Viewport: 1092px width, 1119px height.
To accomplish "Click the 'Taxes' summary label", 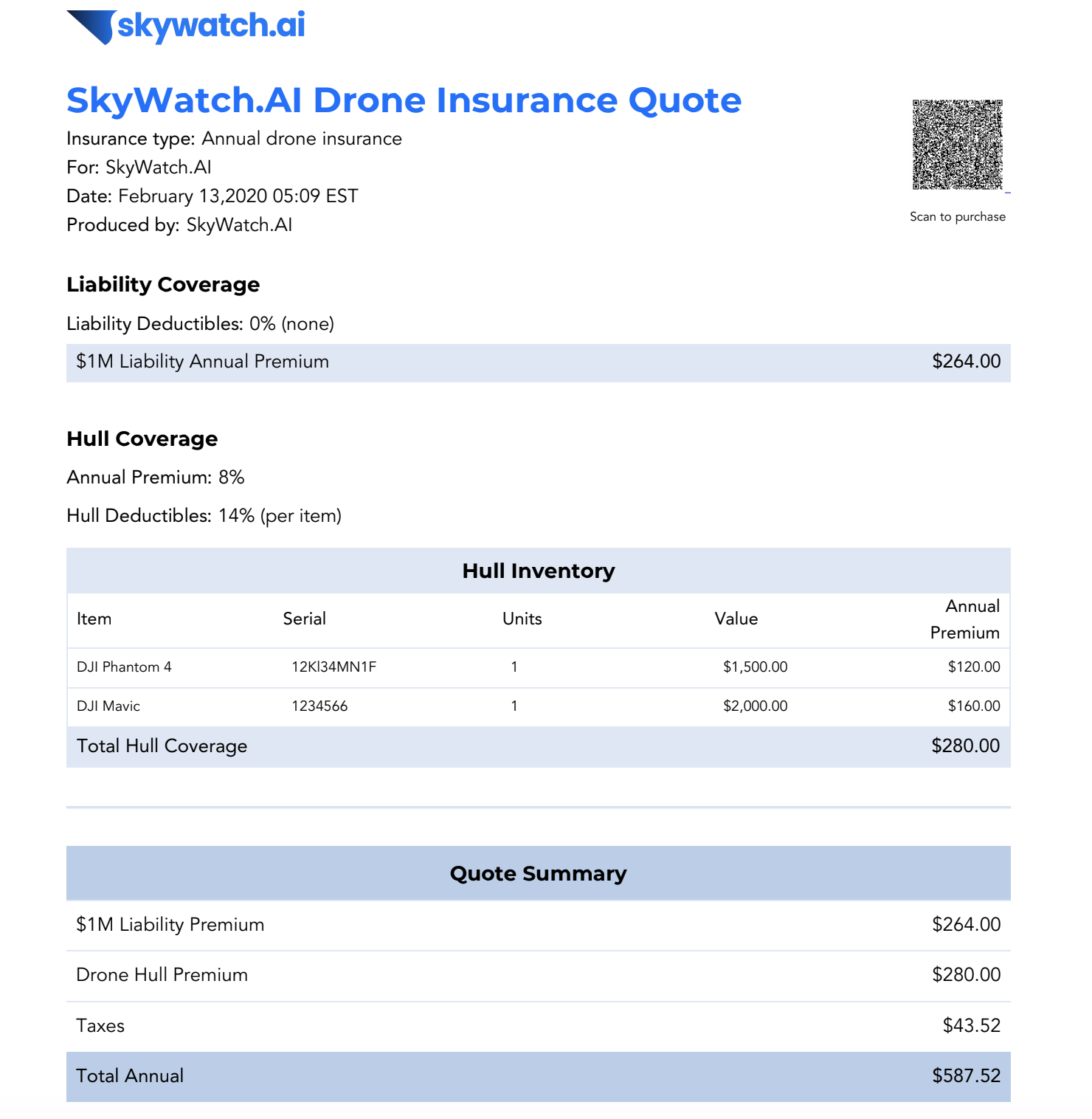I will point(100,1026).
